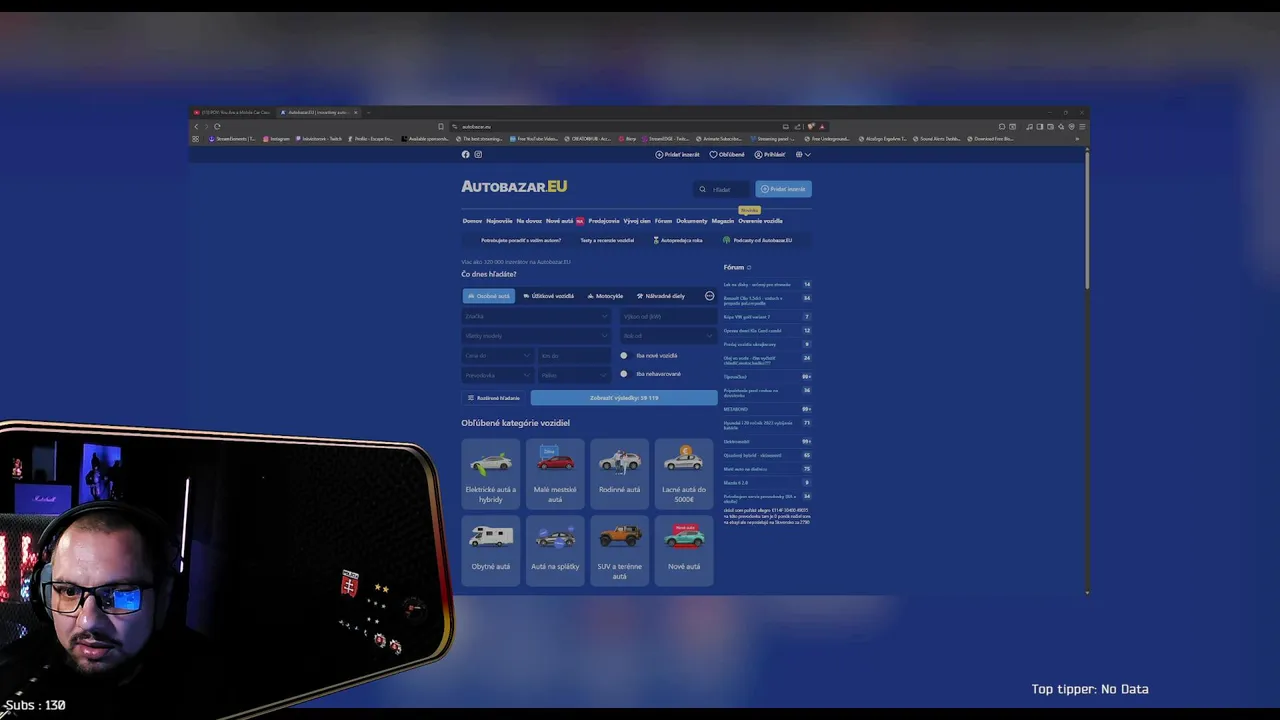
Task: Click the Autopredajca roka trophy link
Action: pos(678,240)
